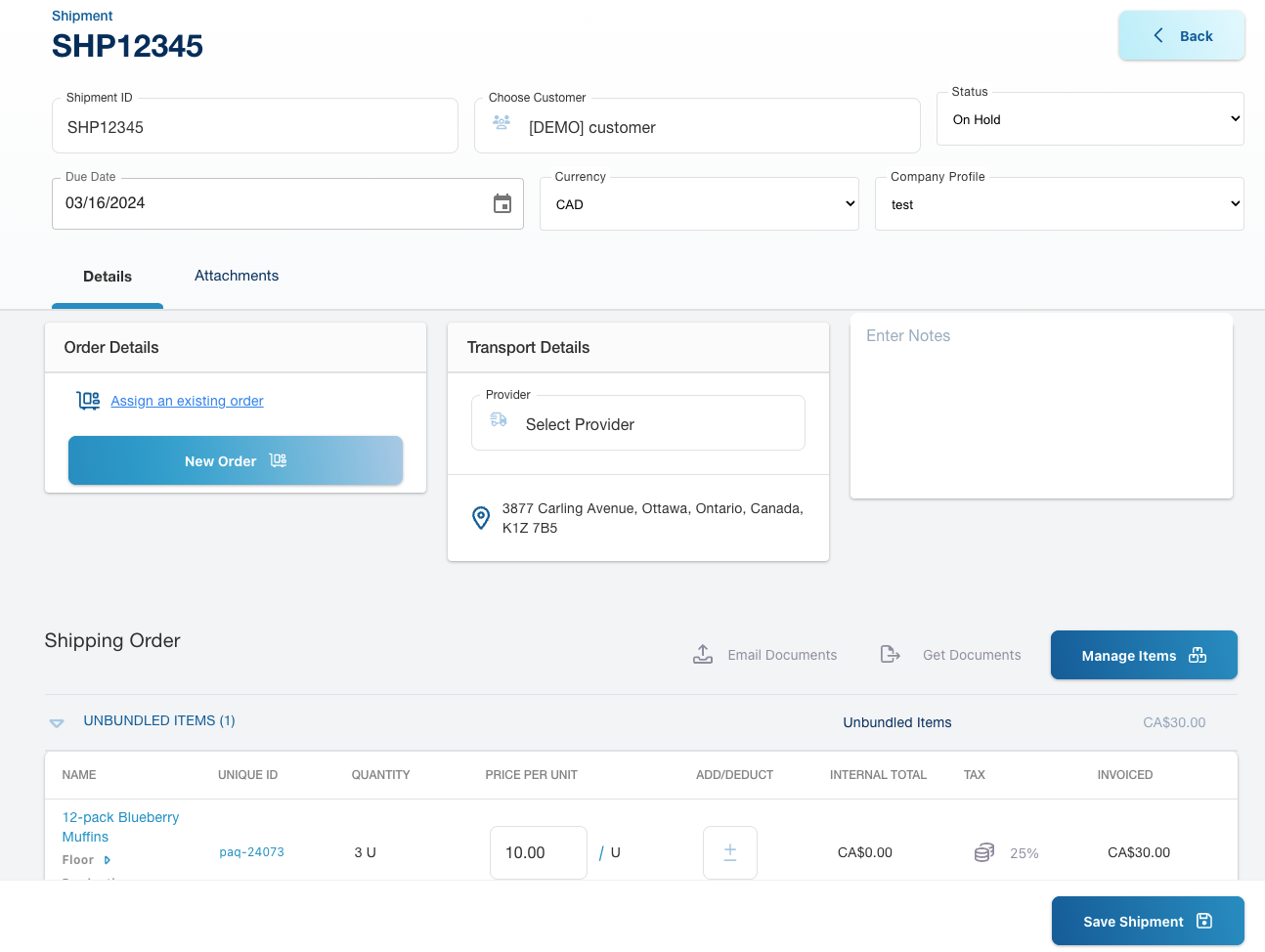Viewport: 1265px width, 952px height.
Task: Click the Manage Items button
Action: coord(1143,655)
